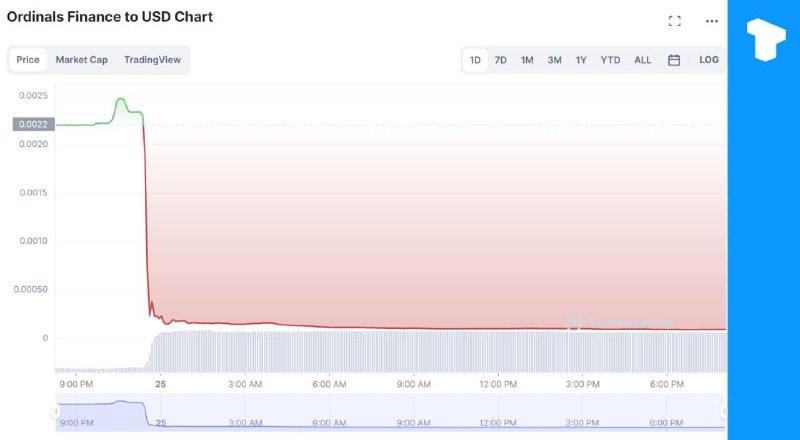800x440 pixels.
Task: Select the 7D time range
Action: point(501,60)
